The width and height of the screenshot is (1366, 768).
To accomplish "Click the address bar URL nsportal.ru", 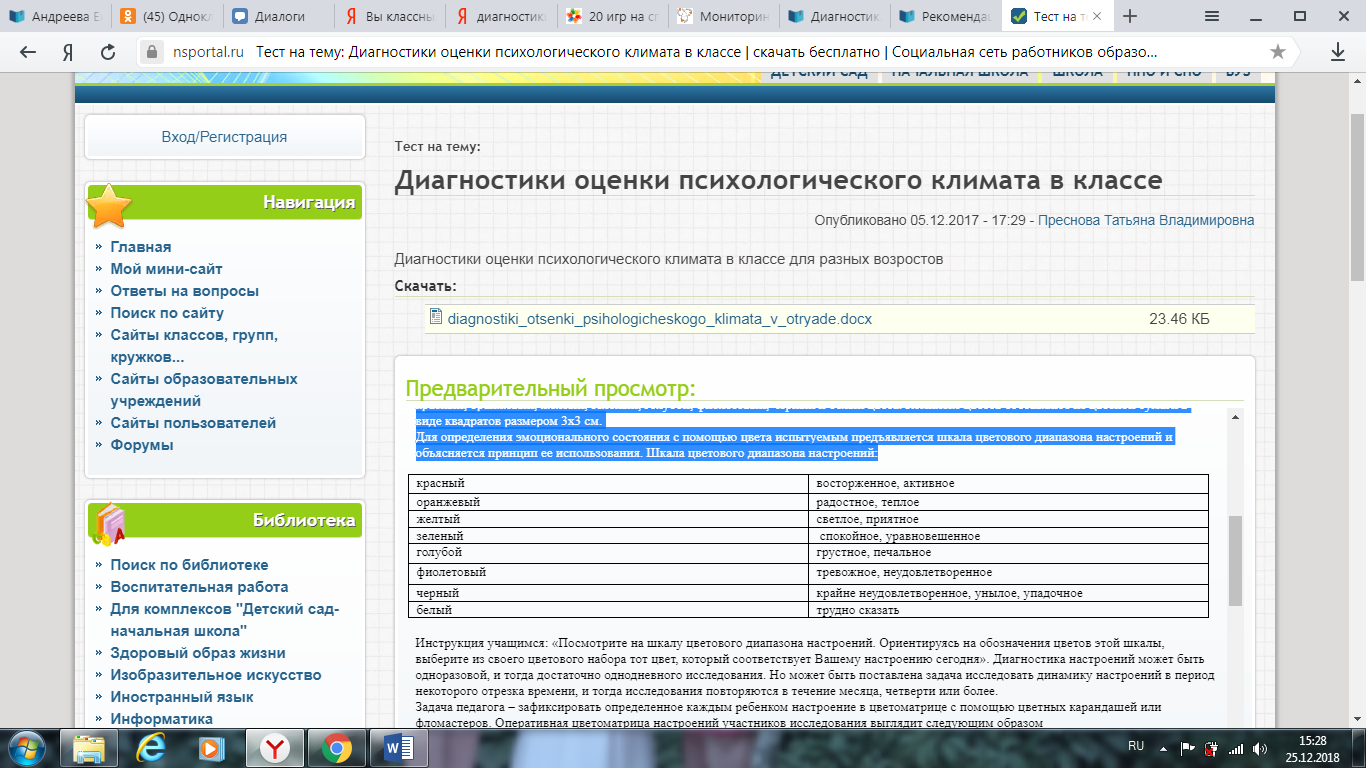I will coord(208,52).
